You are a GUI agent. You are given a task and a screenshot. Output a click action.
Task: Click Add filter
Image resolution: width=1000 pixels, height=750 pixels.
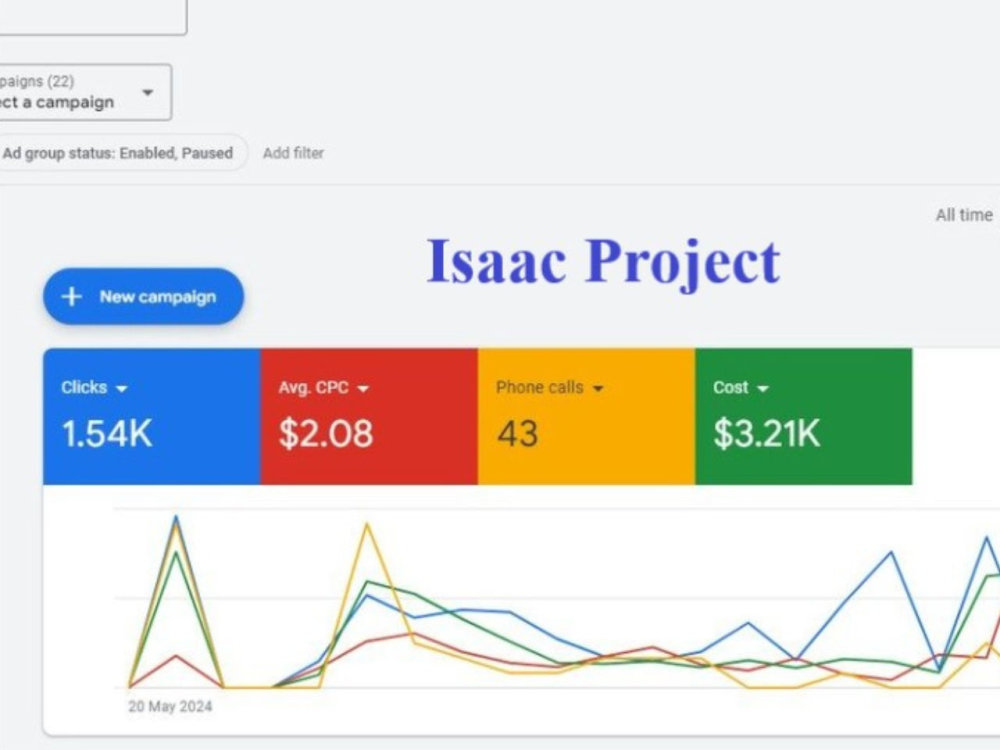(x=293, y=153)
